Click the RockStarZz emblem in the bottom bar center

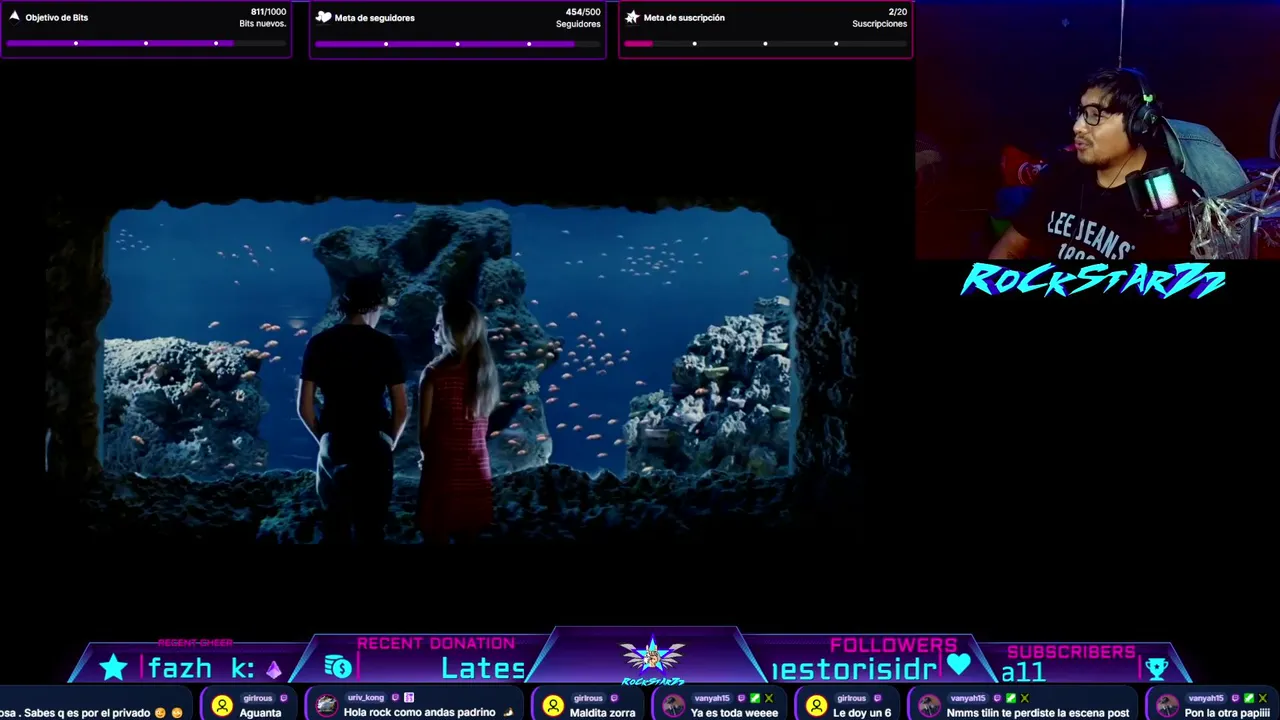652,660
